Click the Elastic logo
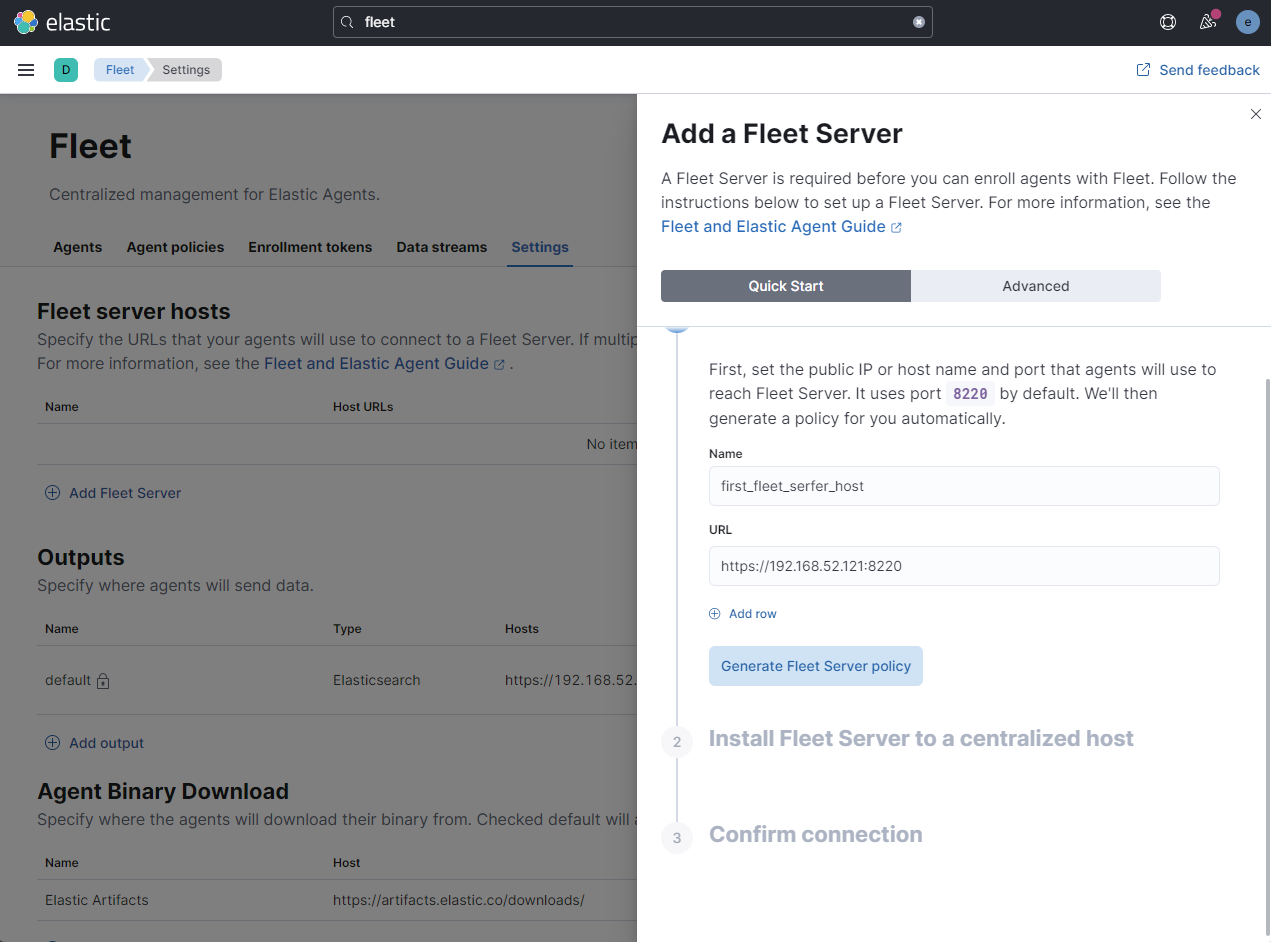 (x=62, y=22)
